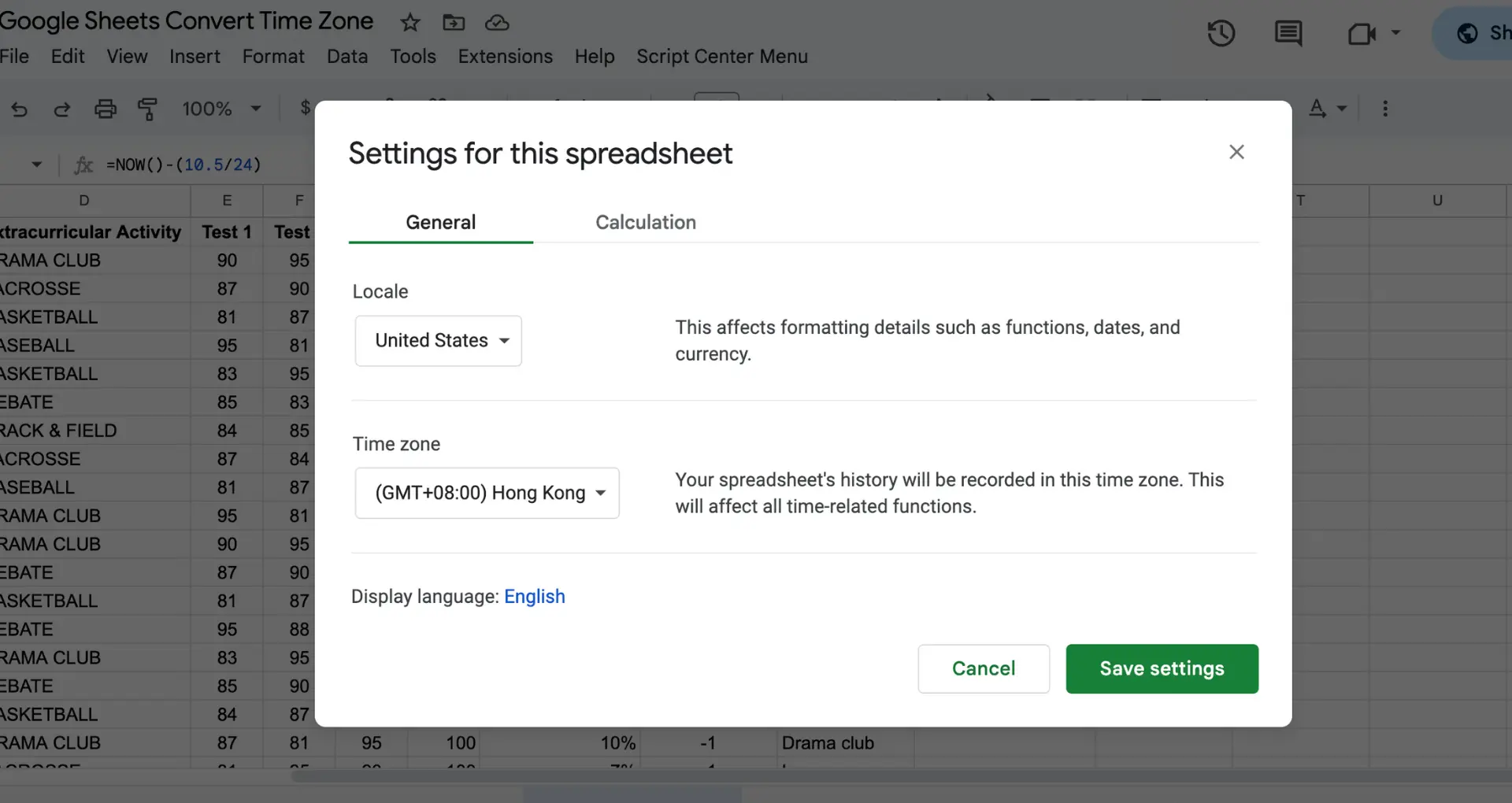Switch to the Calculation tab
This screenshot has height=803, width=1512.
pyautogui.click(x=646, y=223)
